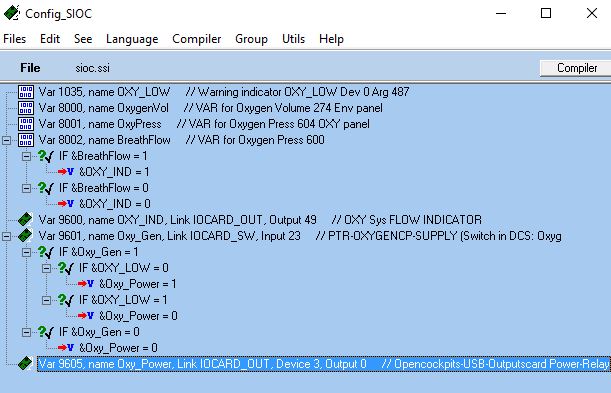Open the See menu
Screen dimensions: 611x393
click(83, 39)
